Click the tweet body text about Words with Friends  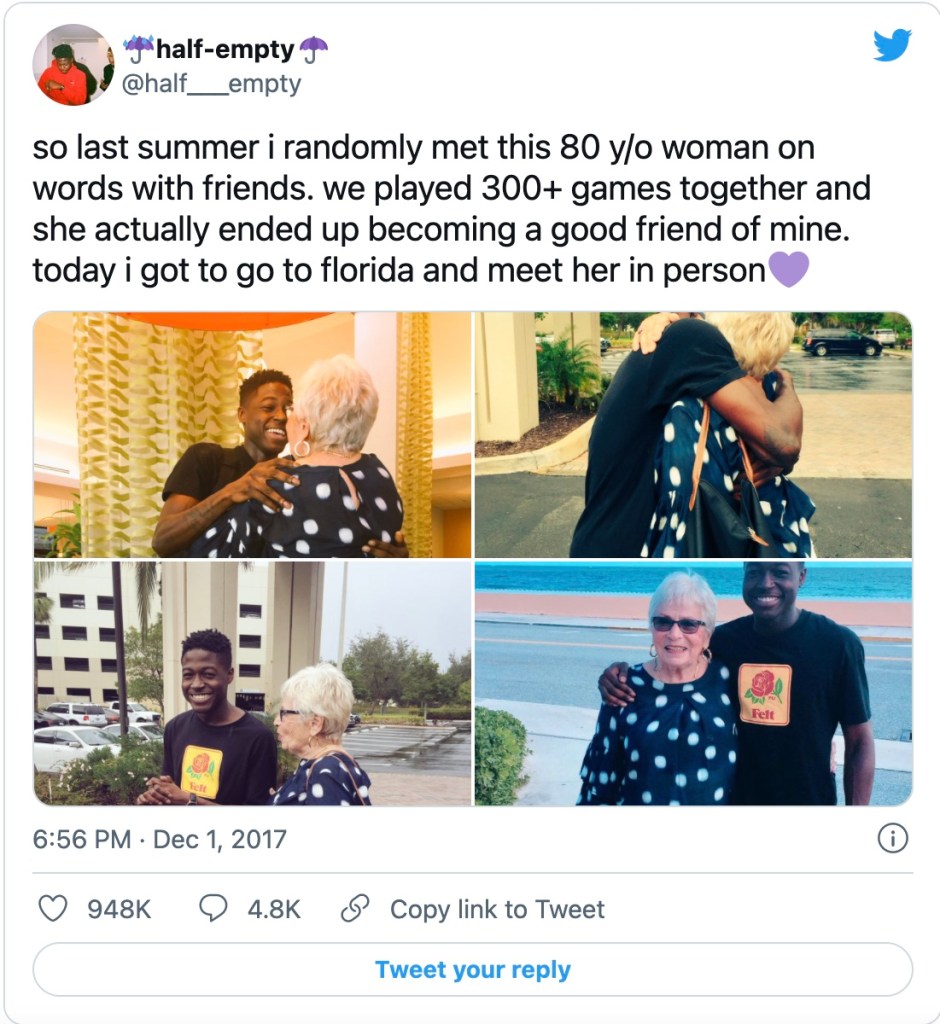tap(450, 210)
